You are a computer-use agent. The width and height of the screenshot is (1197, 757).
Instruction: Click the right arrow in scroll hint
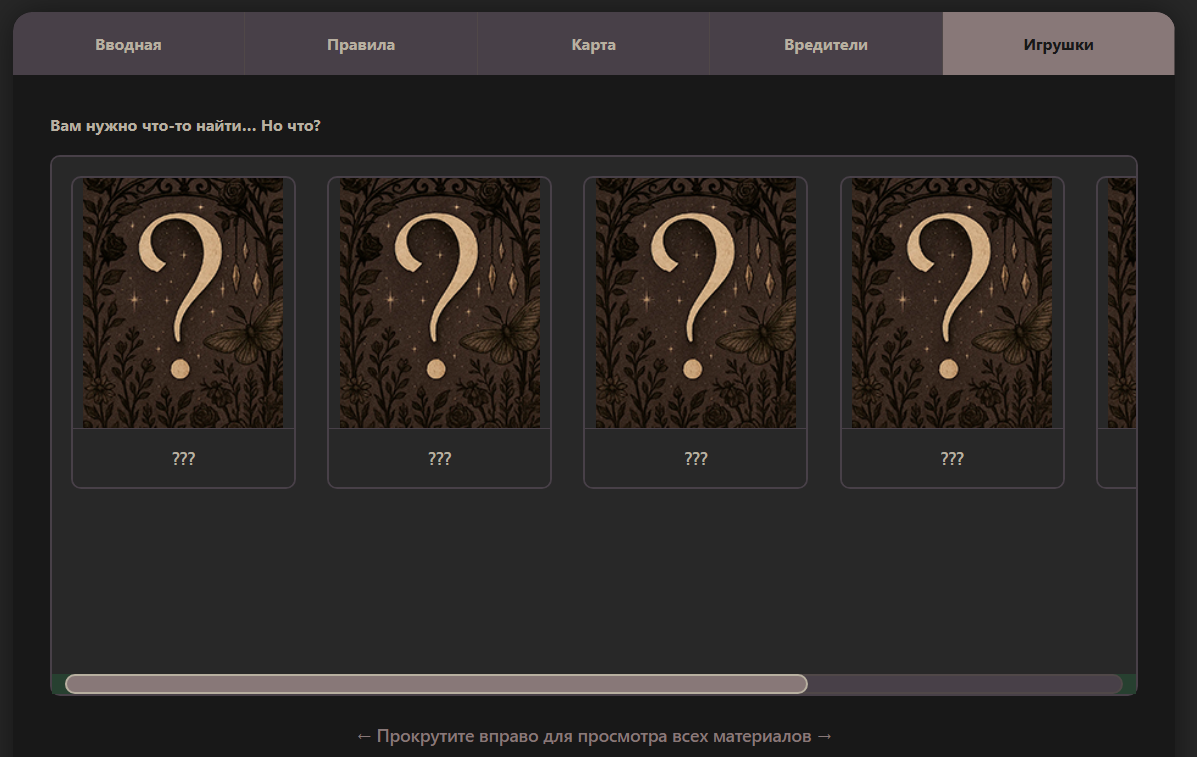(x=824, y=737)
